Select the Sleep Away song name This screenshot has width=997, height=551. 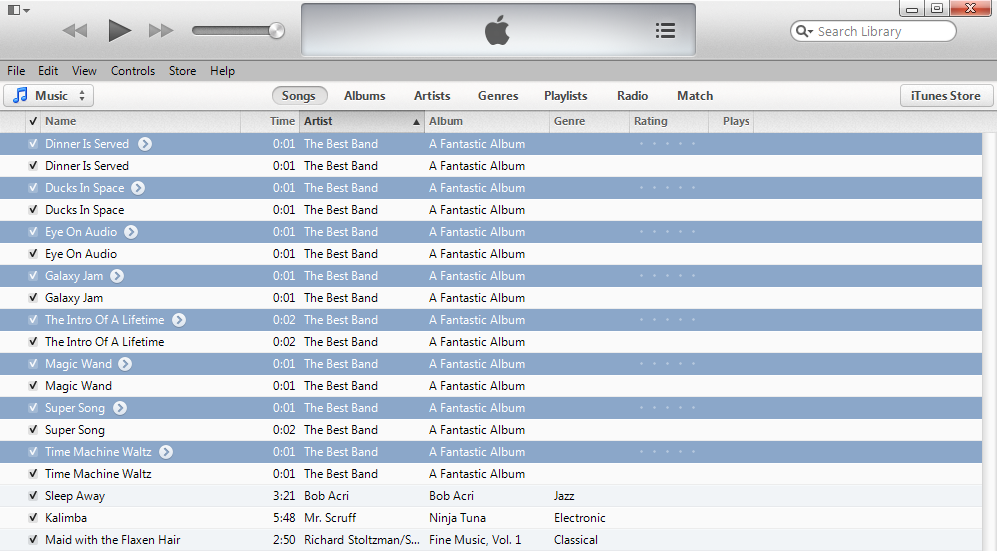pos(75,496)
